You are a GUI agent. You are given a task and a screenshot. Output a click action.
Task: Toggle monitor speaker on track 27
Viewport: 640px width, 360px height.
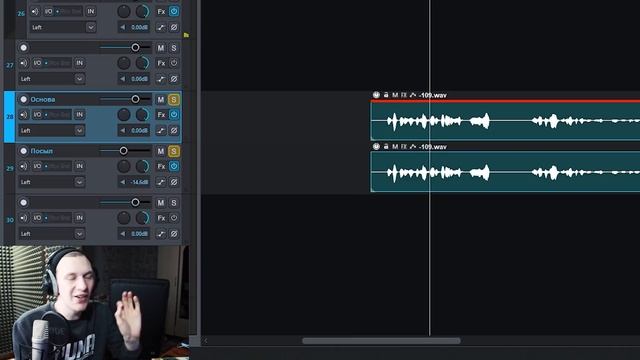[x=24, y=63]
